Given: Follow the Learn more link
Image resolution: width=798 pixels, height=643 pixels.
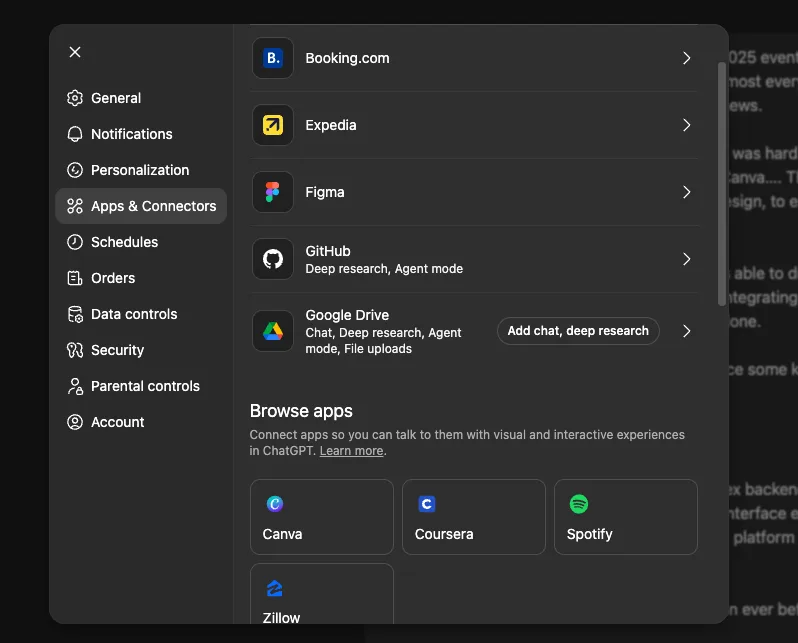Looking at the screenshot, I should (x=351, y=451).
